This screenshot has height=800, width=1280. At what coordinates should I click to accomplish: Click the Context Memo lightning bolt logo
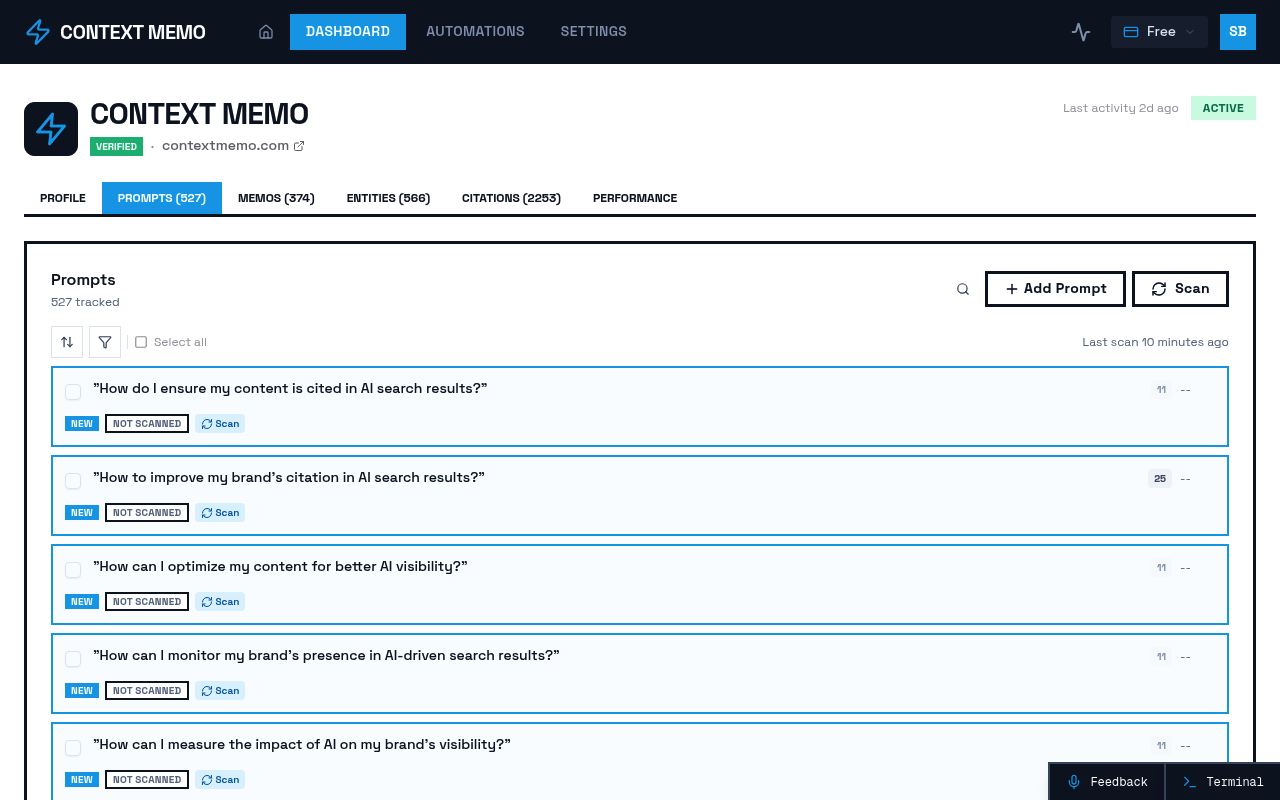(x=37, y=31)
